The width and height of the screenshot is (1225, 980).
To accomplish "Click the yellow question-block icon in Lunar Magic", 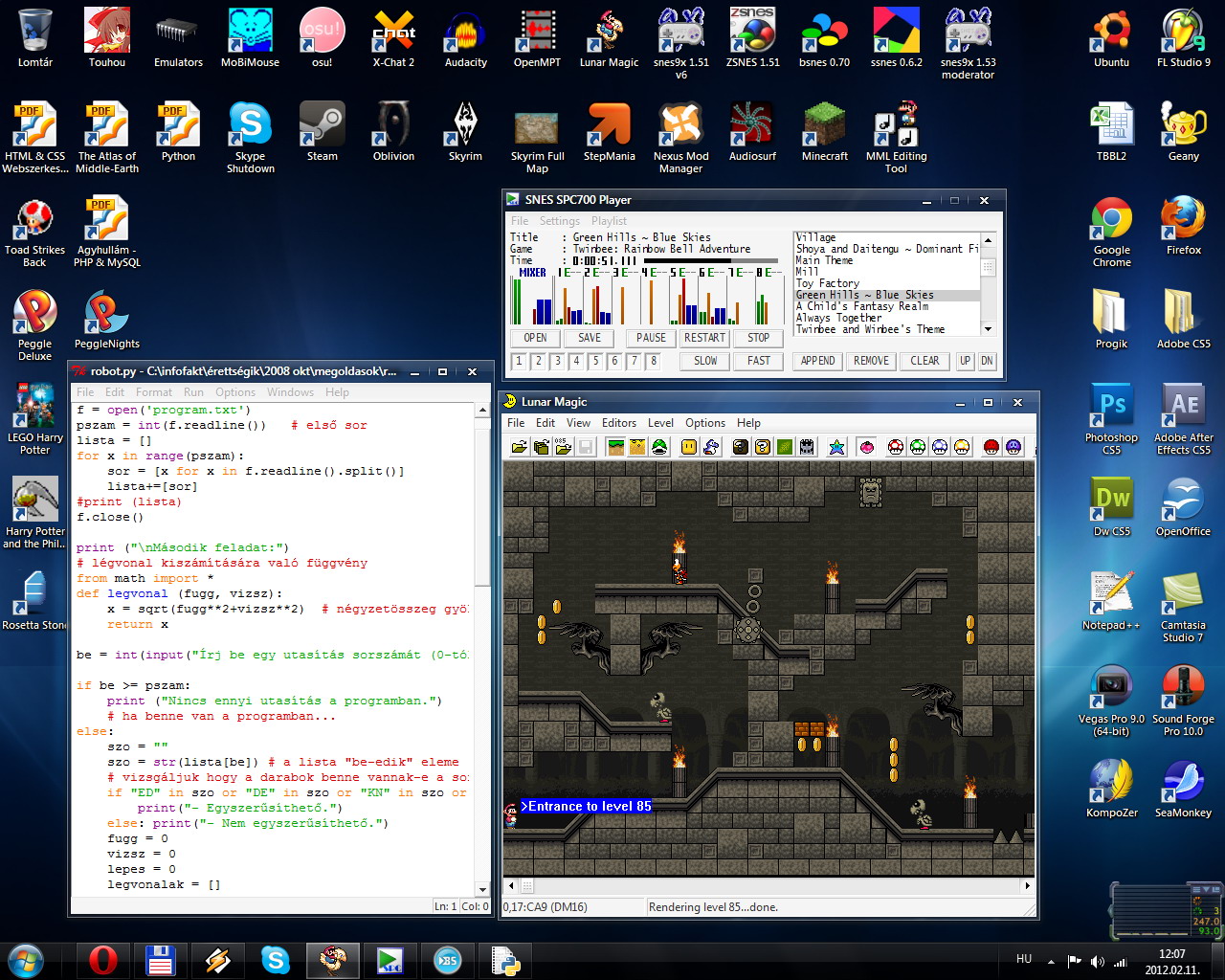I will pos(763,447).
